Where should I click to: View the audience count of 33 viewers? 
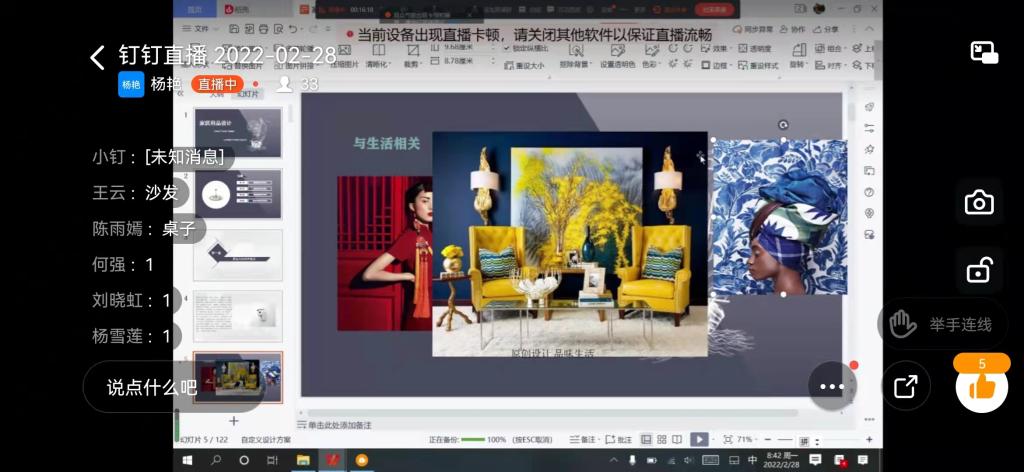tap(298, 84)
